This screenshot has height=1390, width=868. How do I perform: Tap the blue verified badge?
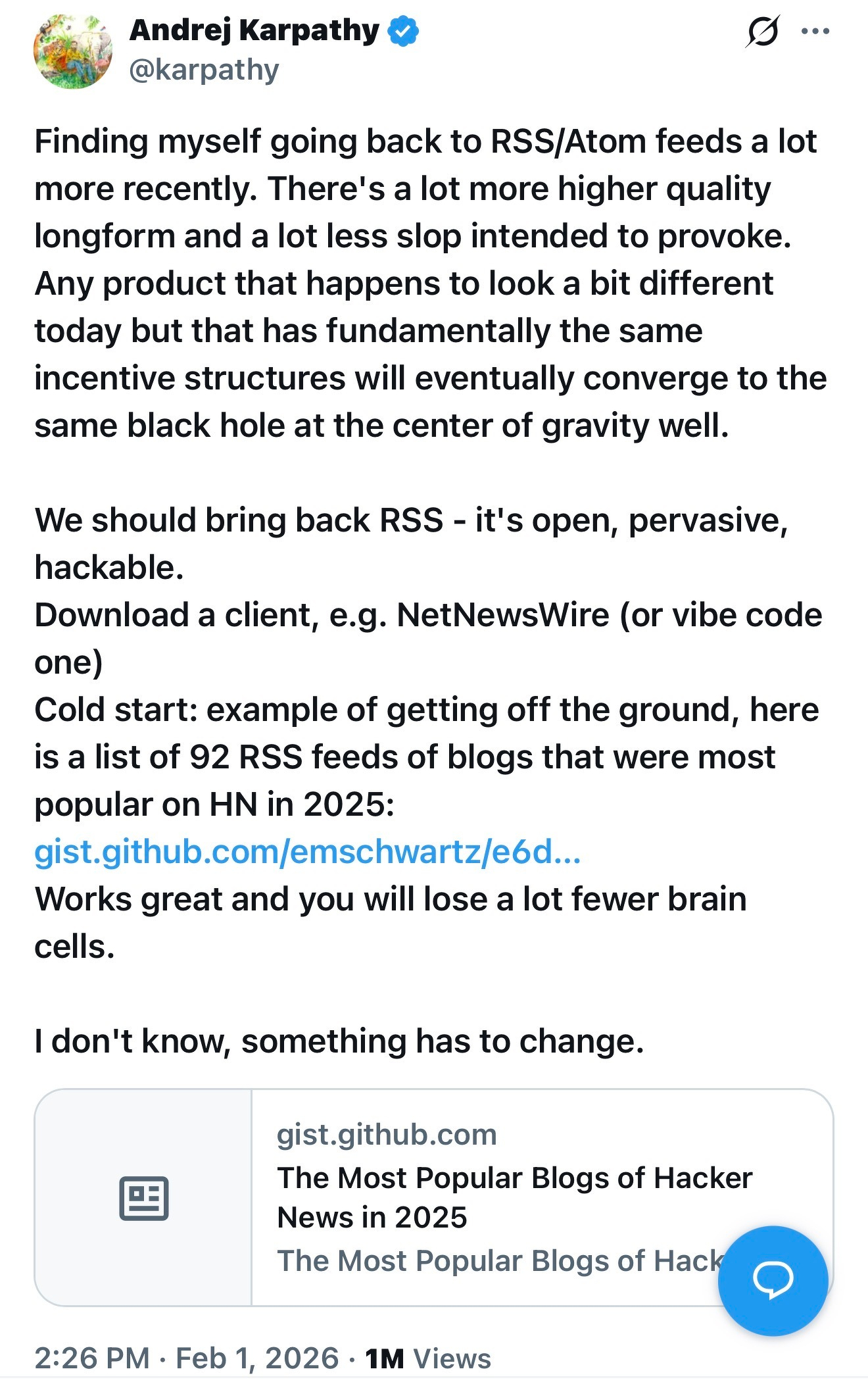tap(404, 31)
